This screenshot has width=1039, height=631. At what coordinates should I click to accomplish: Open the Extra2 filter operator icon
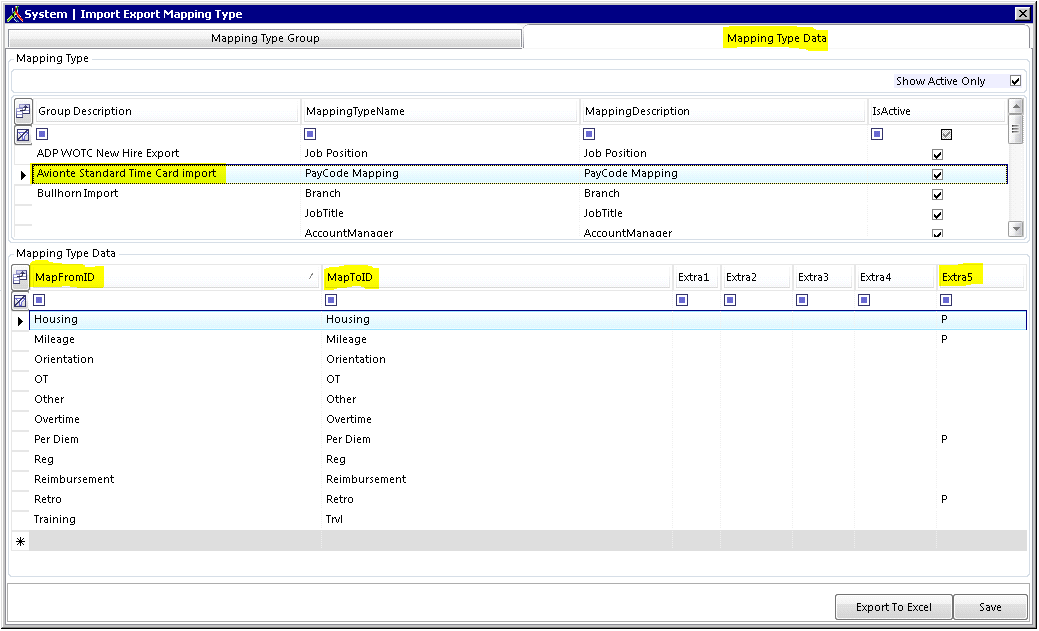pyautogui.click(x=730, y=300)
